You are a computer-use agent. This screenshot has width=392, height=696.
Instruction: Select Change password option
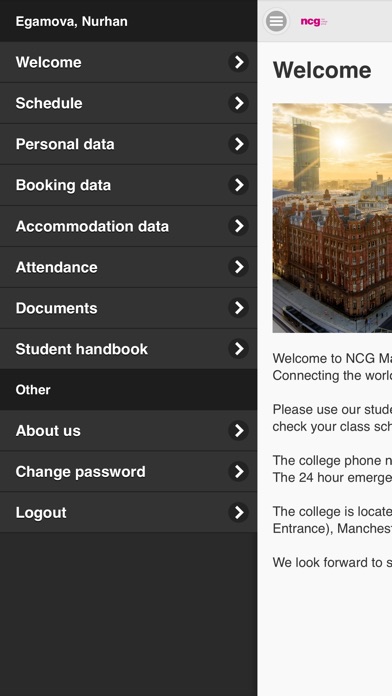128,471
